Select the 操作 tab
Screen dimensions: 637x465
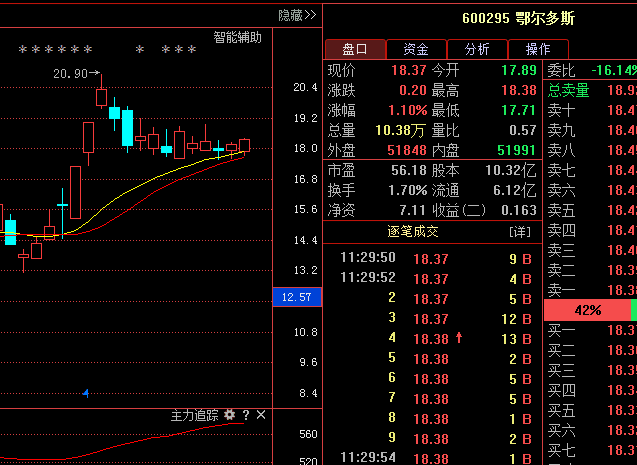tap(537, 49)
